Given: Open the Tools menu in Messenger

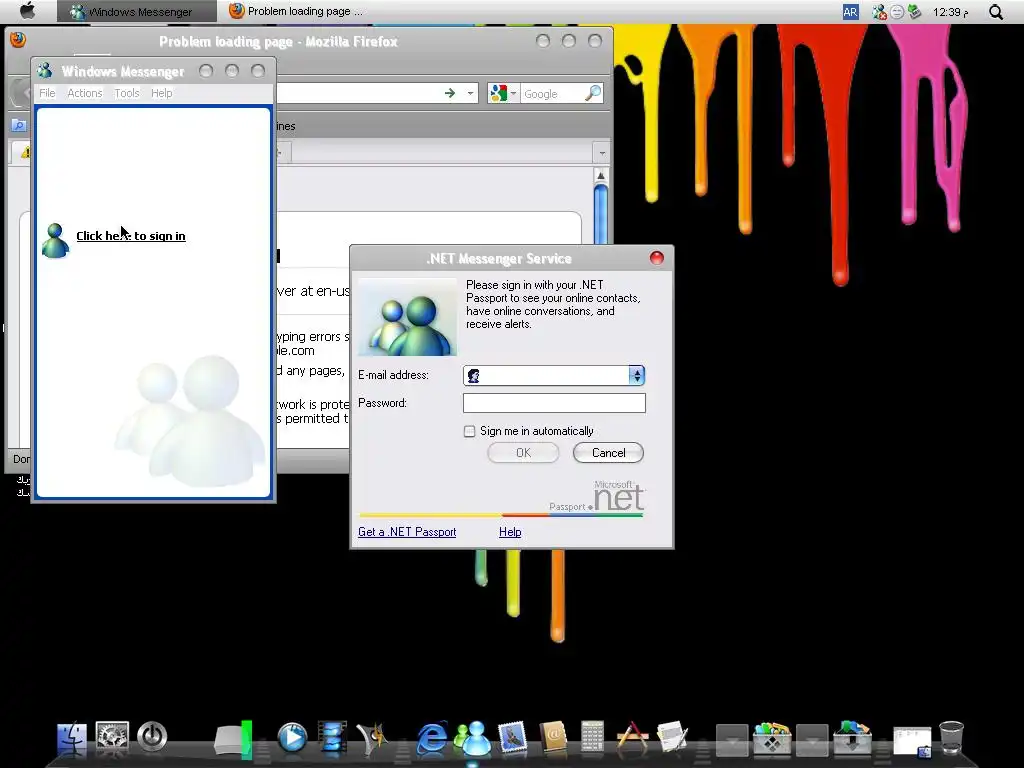Looking at the screenshot, I should coord(127,93).
